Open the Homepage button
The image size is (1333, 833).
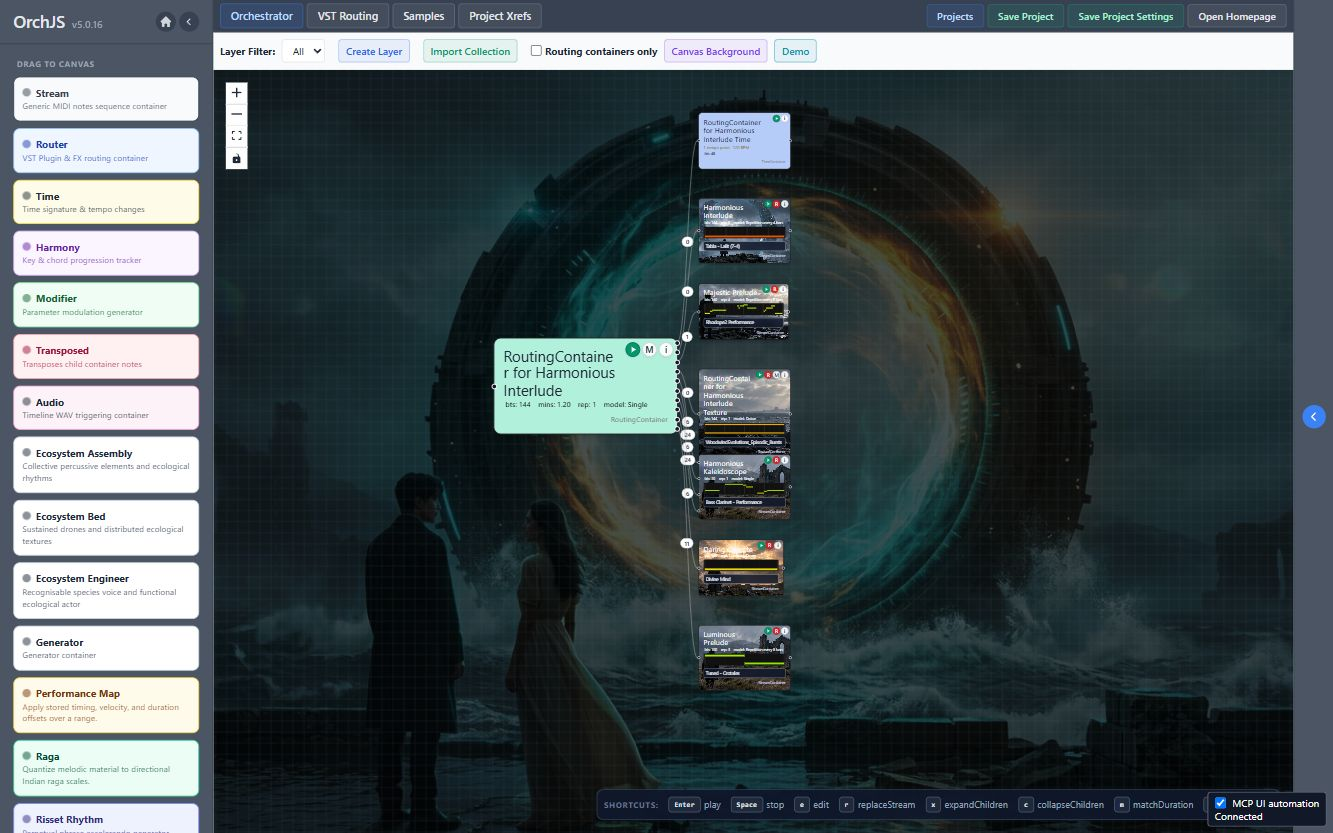click(1237, 16)
